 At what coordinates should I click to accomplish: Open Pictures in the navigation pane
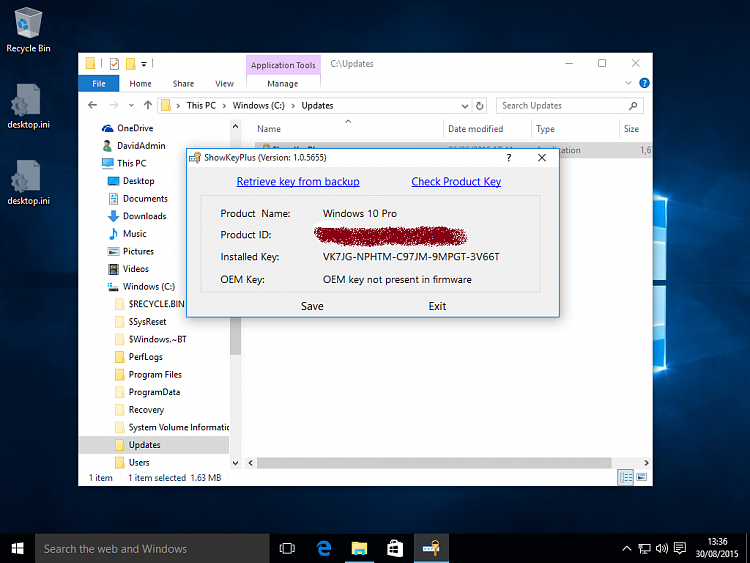pyautogui.click(x=131, y=251)
